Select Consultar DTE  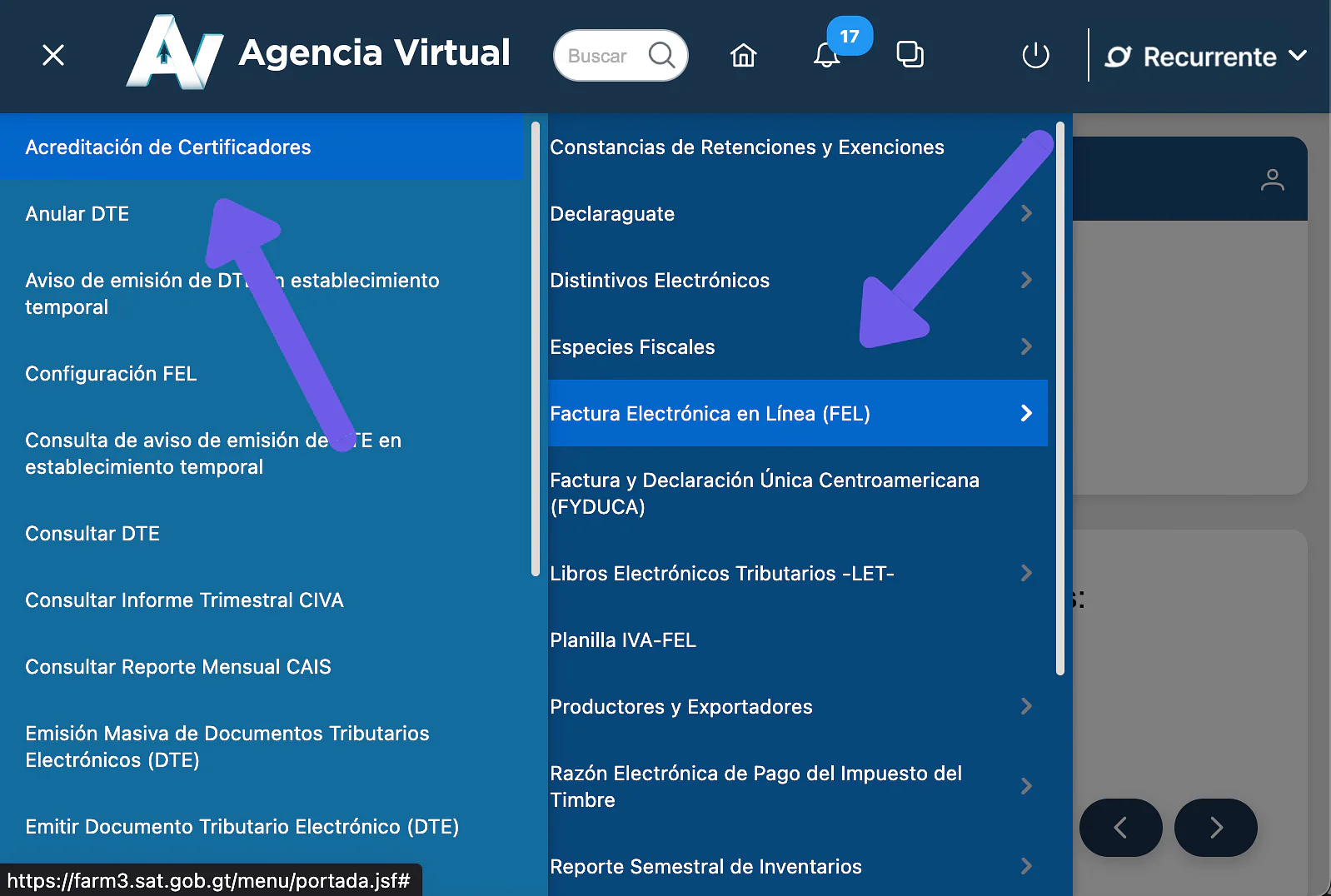262,533
